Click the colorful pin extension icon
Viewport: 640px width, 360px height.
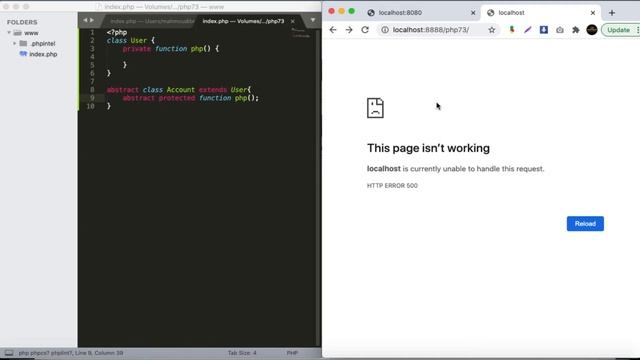click(511, 30)
